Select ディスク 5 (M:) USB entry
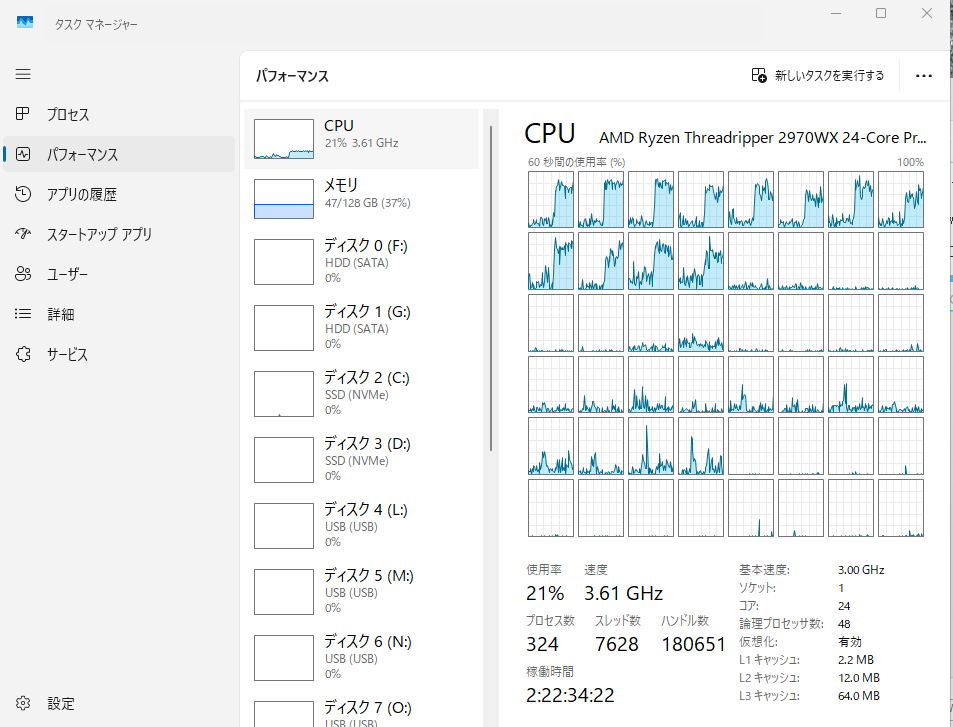Viewport: 953px width, 727px height. click(362, 591)
